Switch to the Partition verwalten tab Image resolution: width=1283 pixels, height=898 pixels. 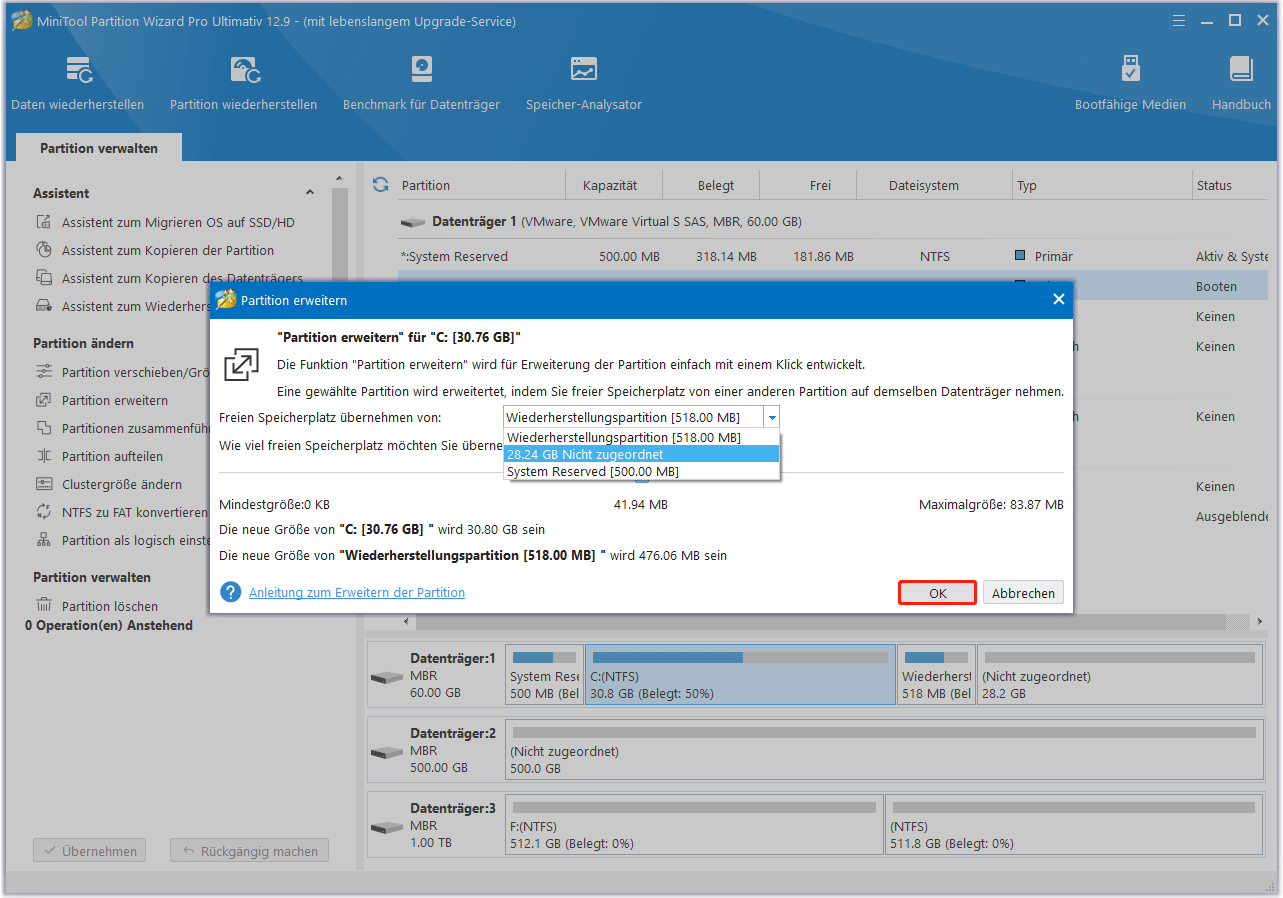point(99,148)
